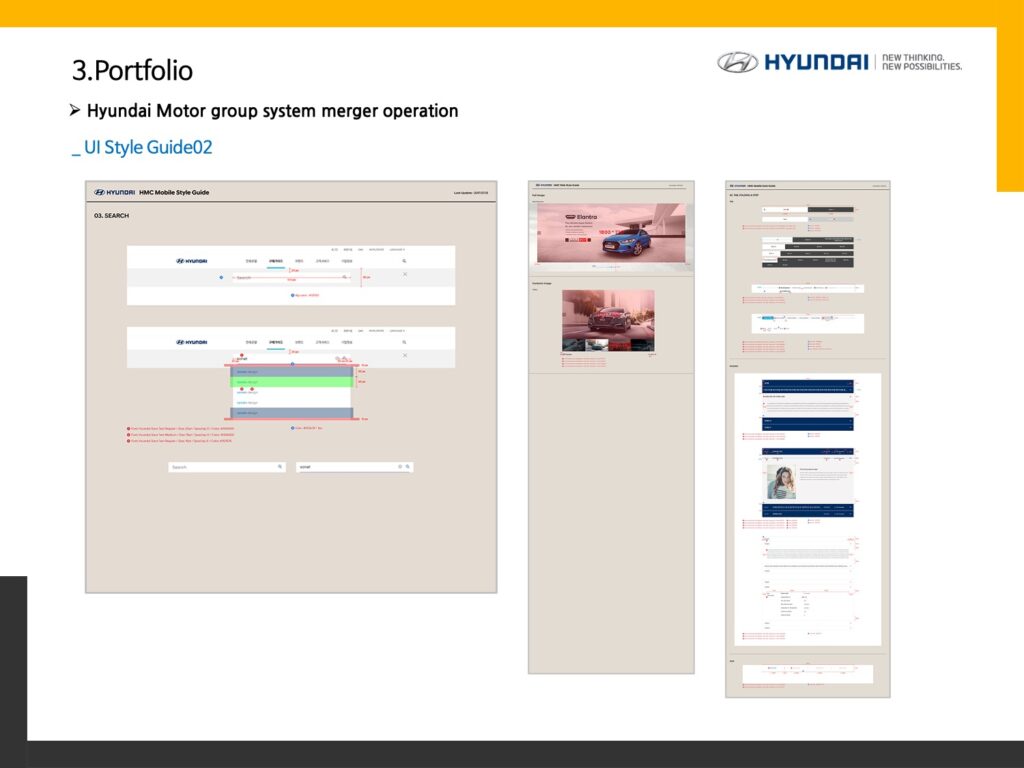Click the X close icon in upper search bar
This screenshot has width=1024, height=768.
[405, 274]
